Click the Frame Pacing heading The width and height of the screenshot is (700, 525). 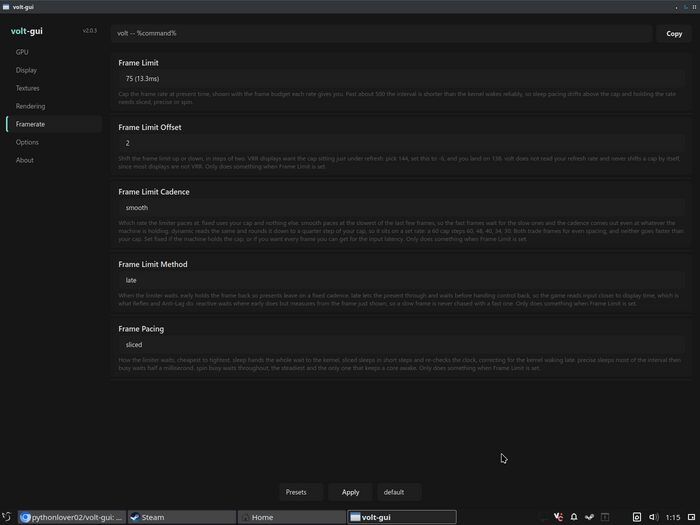tap(141, 329)
